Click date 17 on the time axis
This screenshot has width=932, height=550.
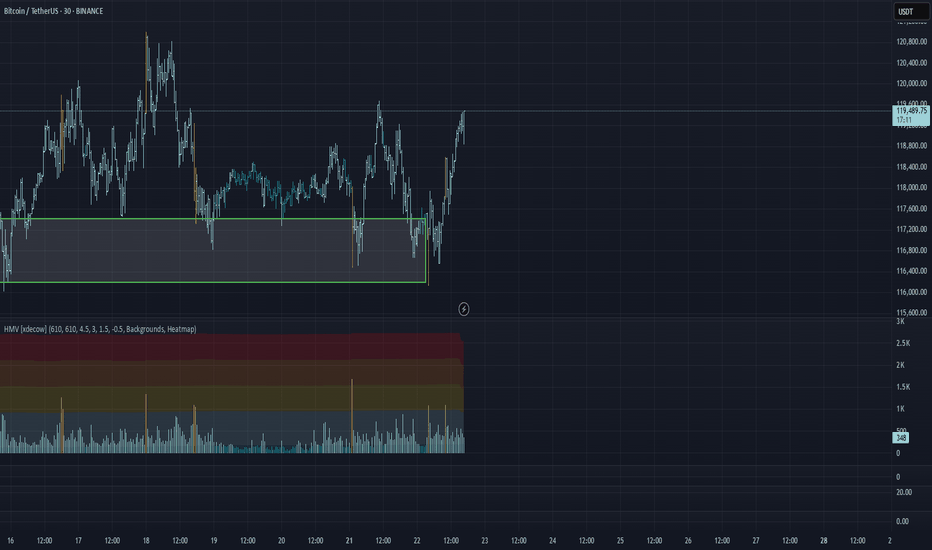click(78, 540)
